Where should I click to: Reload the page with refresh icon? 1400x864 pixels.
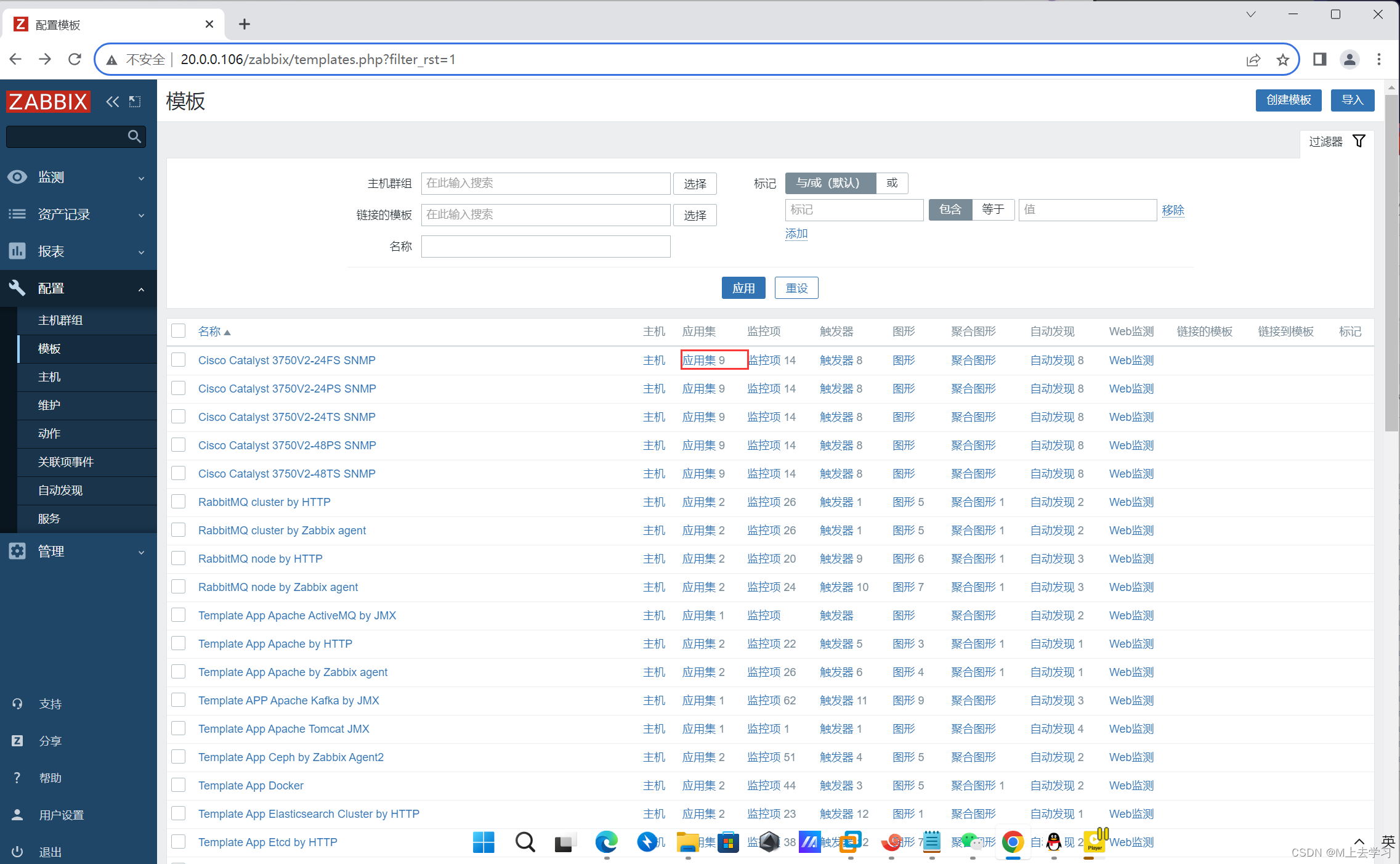coord(75,59)
